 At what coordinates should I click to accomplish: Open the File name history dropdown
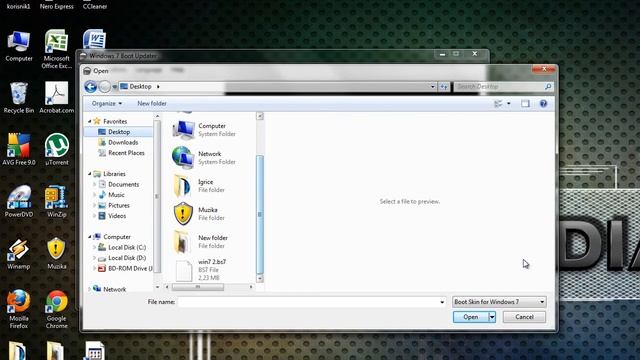pyautogui.click(x=442, y=302)
